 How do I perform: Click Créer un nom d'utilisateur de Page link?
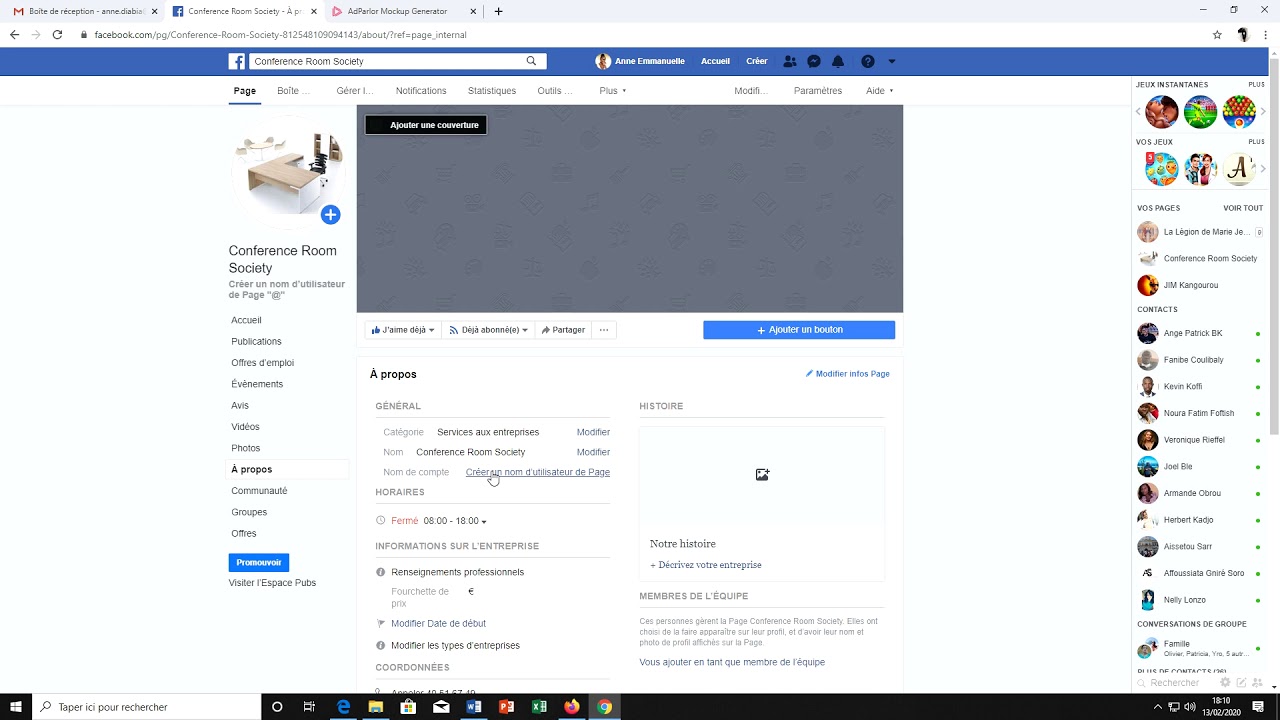[x=538, y=472]
